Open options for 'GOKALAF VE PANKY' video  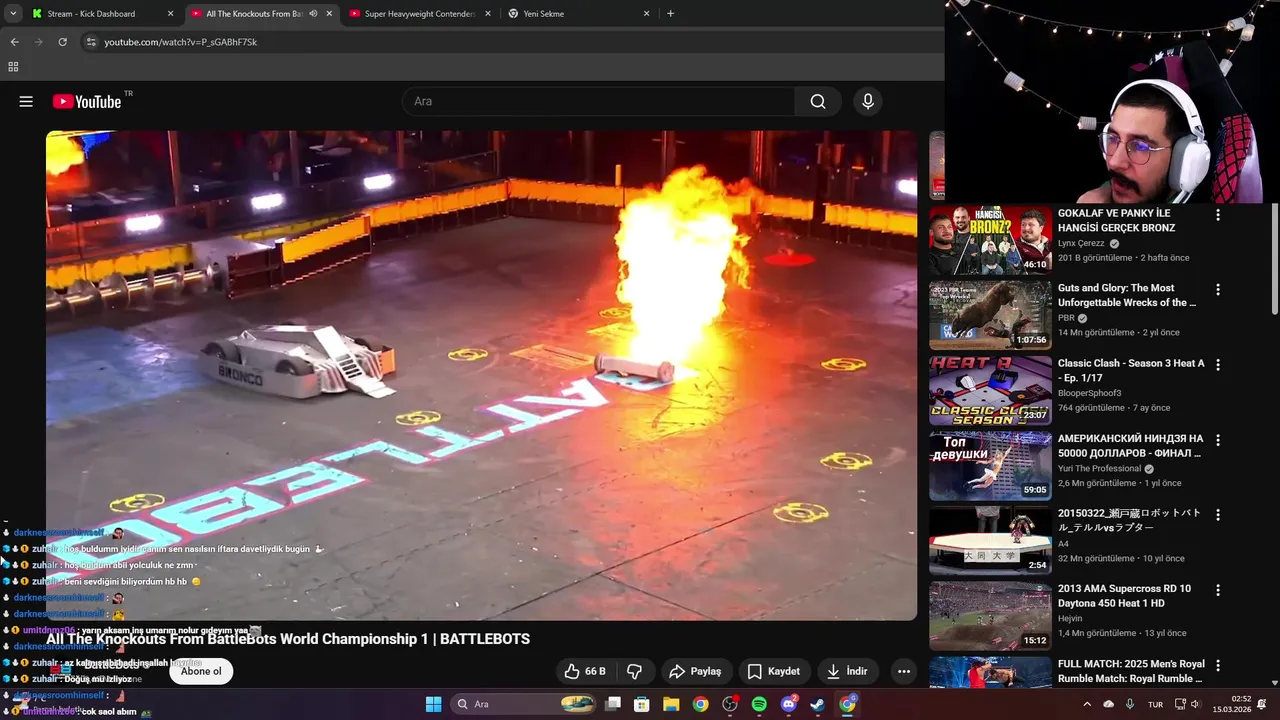tap(1217, 215)
